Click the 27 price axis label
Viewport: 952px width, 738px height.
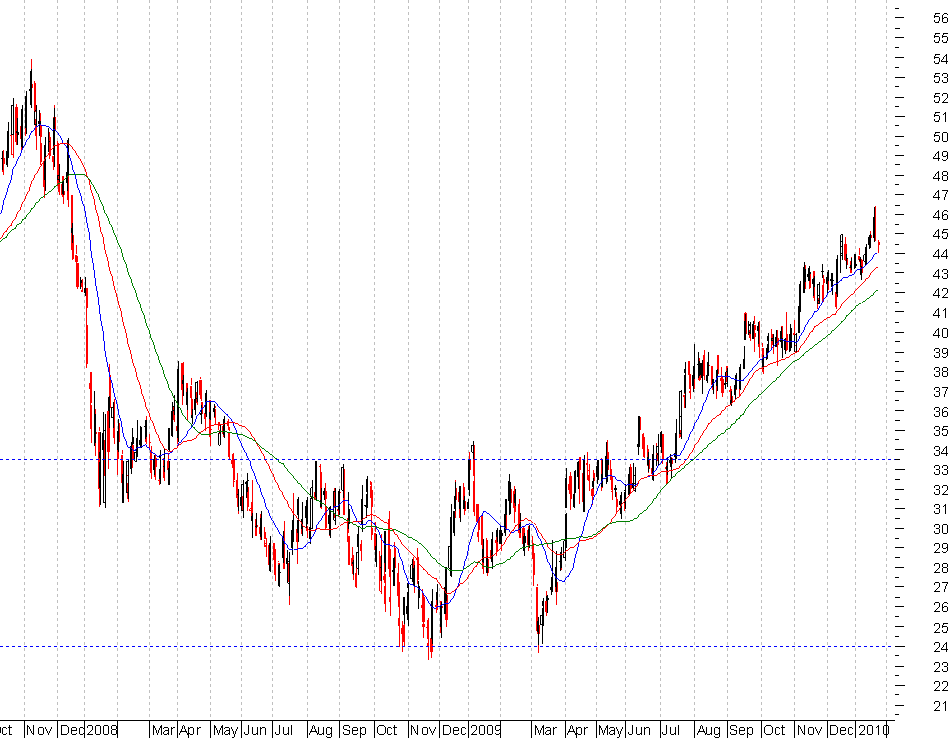click(x=940, y=587)
